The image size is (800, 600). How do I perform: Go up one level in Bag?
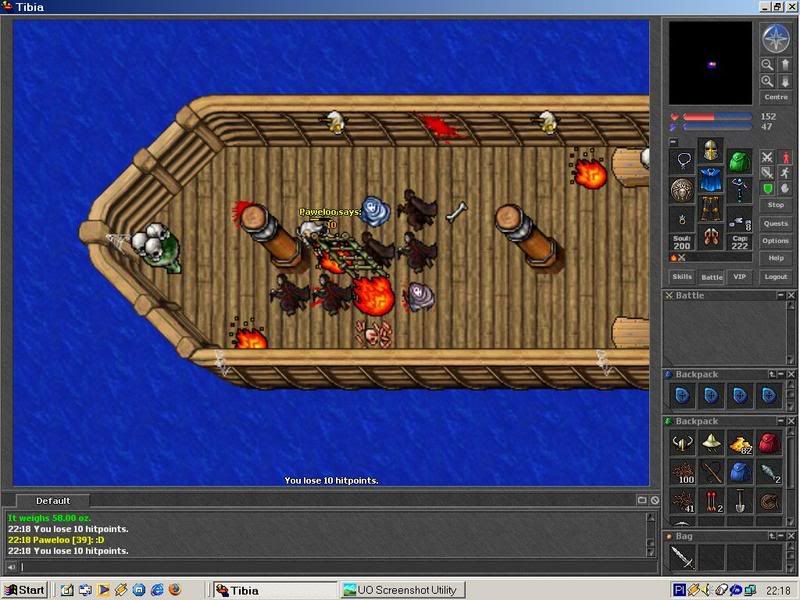click(772, 536)
